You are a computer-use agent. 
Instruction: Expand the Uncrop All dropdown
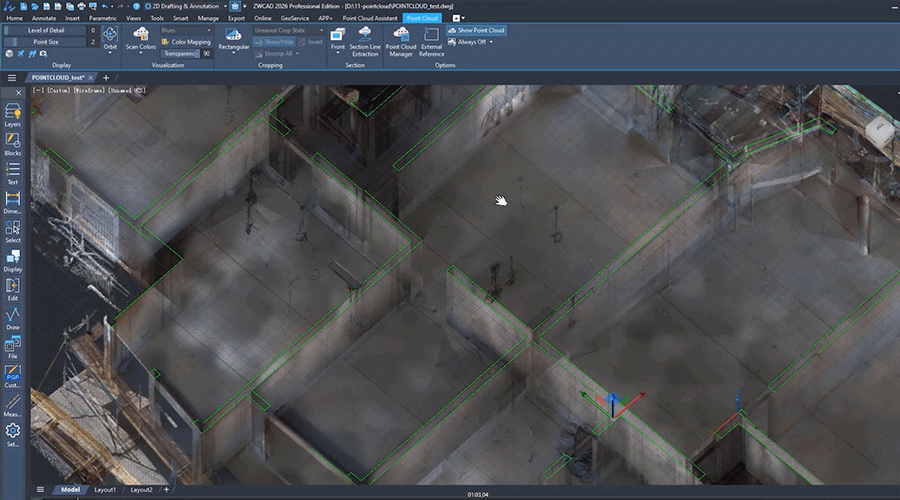pyautogui.click(x=297, y=53)
